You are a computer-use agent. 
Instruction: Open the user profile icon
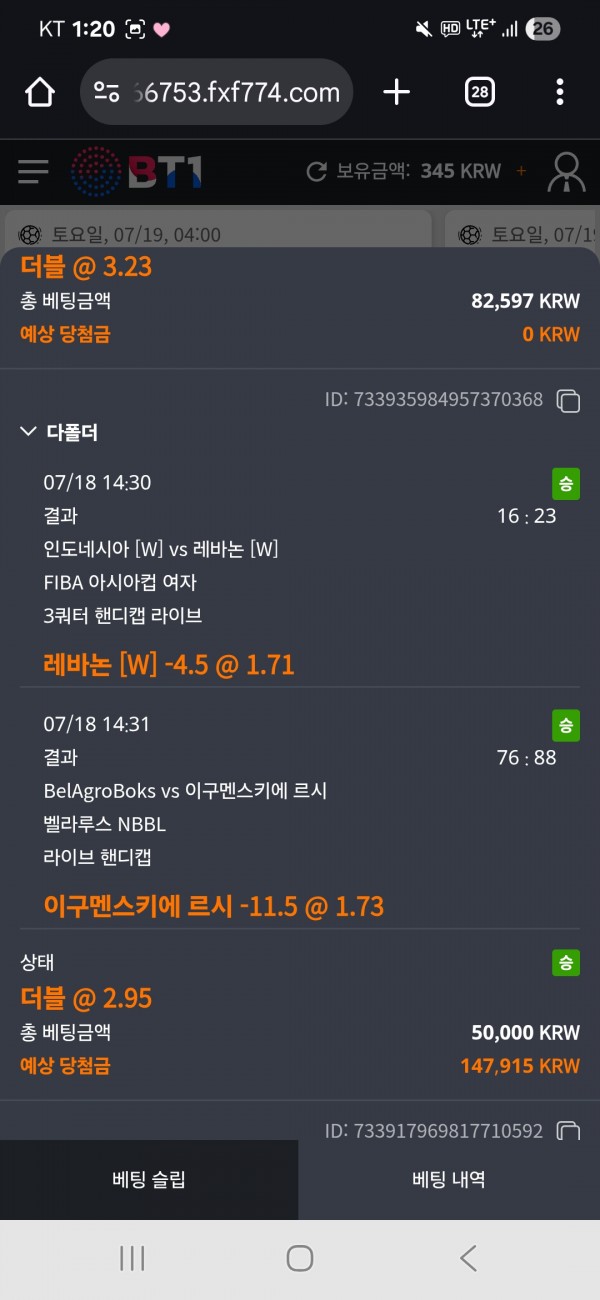pos(566,172)
